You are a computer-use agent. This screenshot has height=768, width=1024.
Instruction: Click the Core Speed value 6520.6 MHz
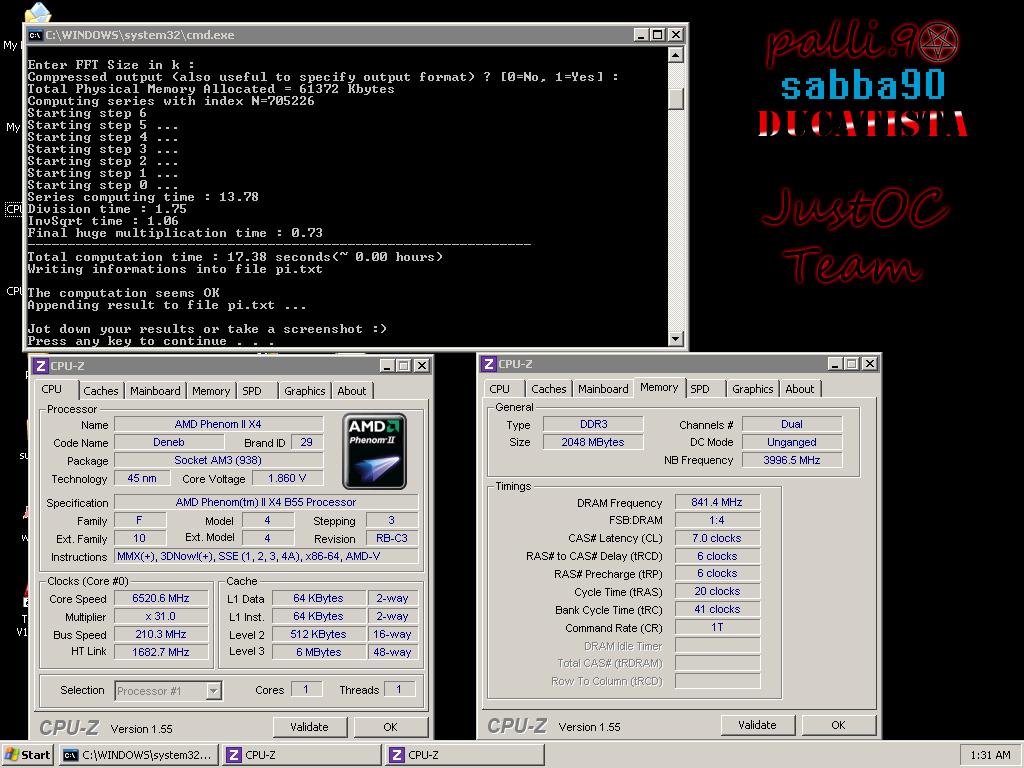coord(161,598)
